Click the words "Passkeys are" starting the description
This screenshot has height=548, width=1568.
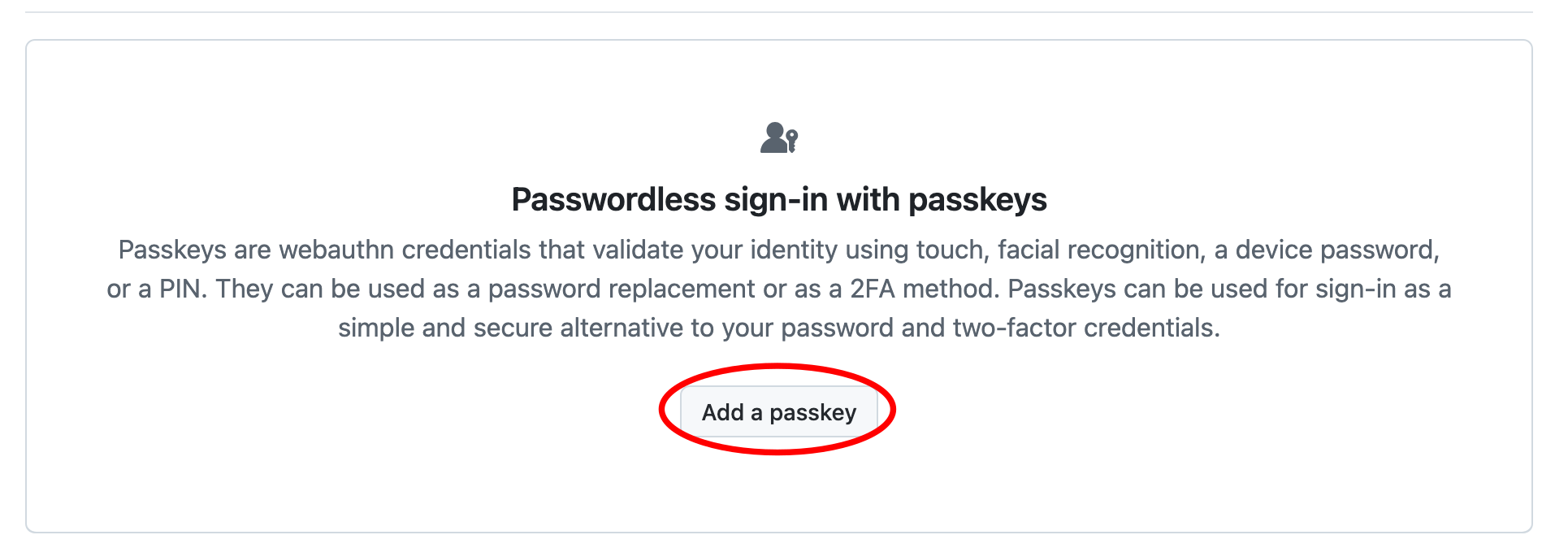[194, 250]
